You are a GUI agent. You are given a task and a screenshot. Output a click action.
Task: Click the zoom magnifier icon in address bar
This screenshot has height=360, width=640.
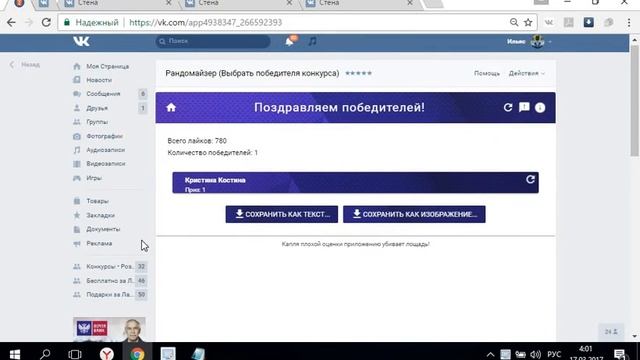(514, 22)
